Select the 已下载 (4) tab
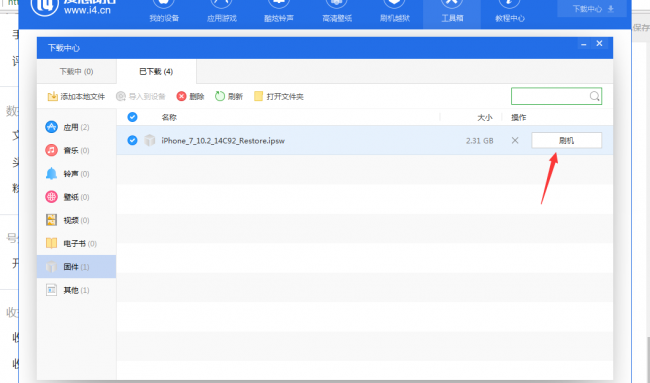 tap(156, 71)
